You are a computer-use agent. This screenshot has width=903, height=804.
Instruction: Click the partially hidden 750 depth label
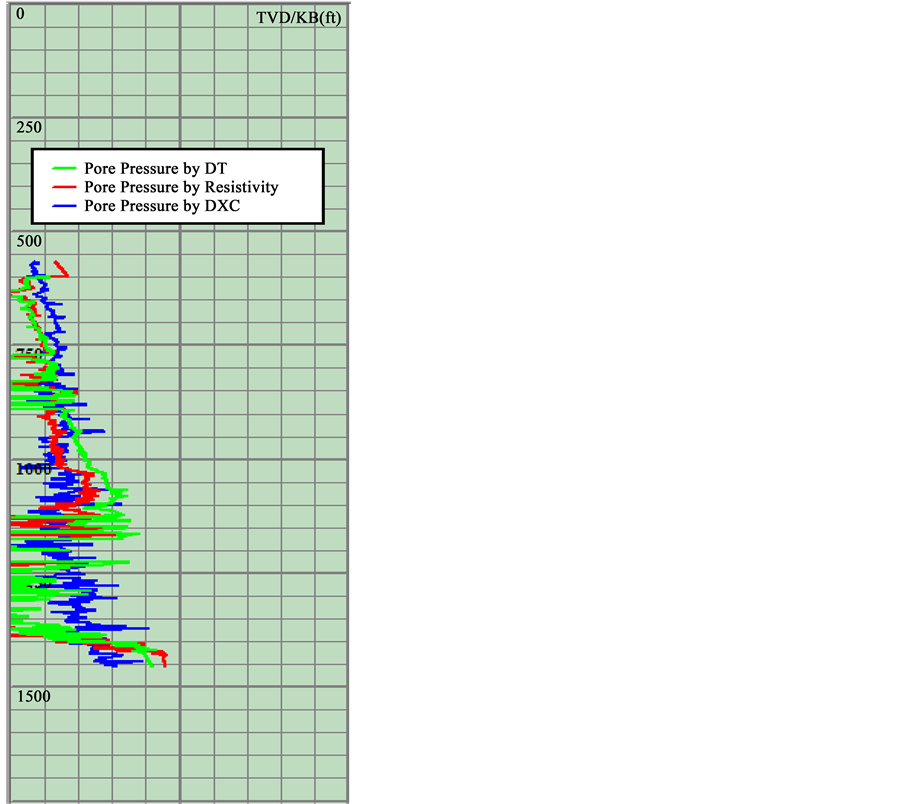pyautogui.click(x=27, y=354)
